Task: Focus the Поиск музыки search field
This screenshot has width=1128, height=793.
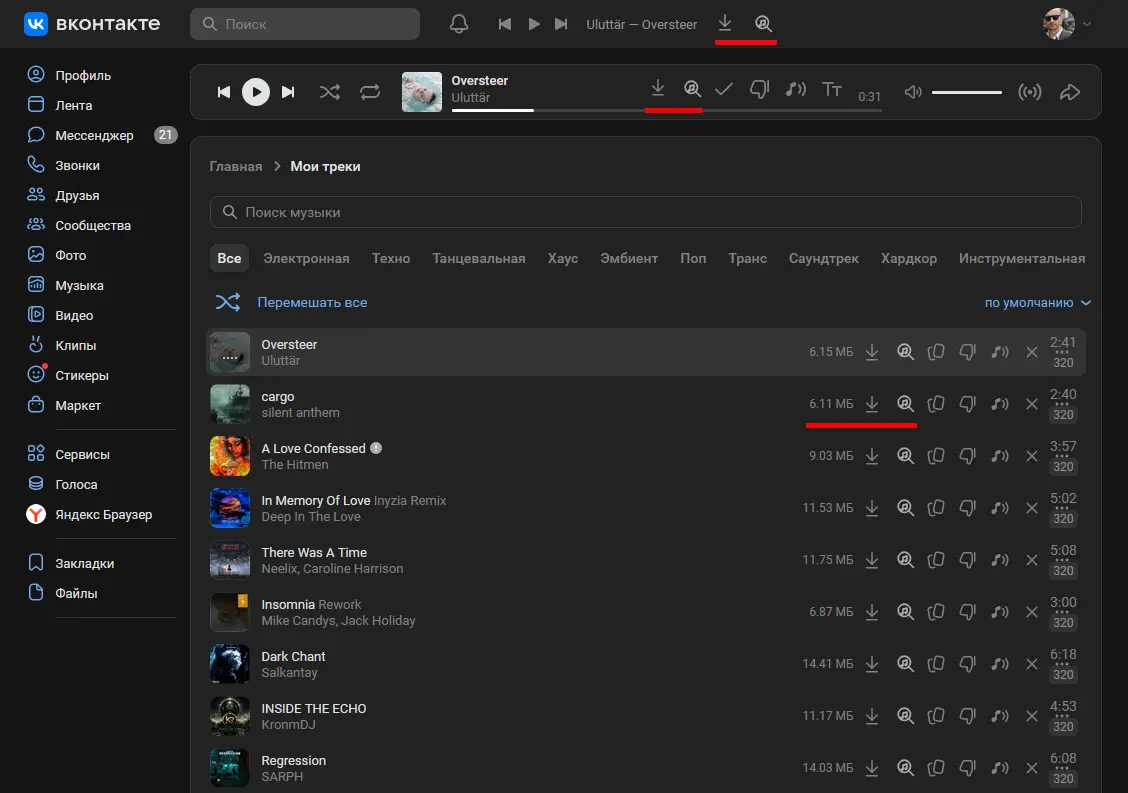Action: pos(645,212)
